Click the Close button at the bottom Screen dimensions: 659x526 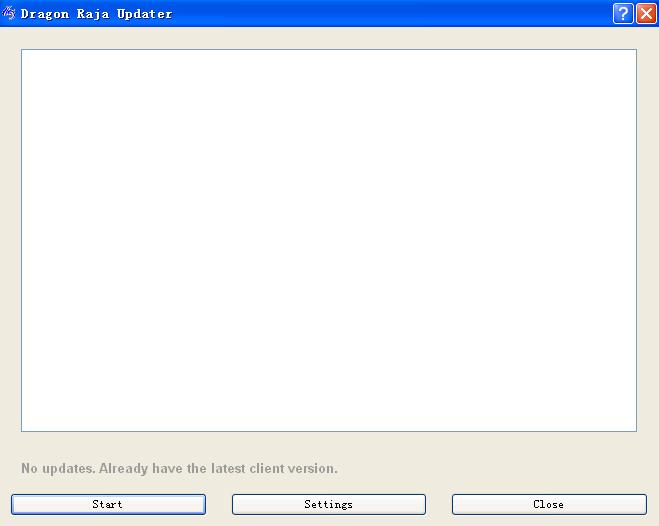pyautogui.click(x=548, y=505)
